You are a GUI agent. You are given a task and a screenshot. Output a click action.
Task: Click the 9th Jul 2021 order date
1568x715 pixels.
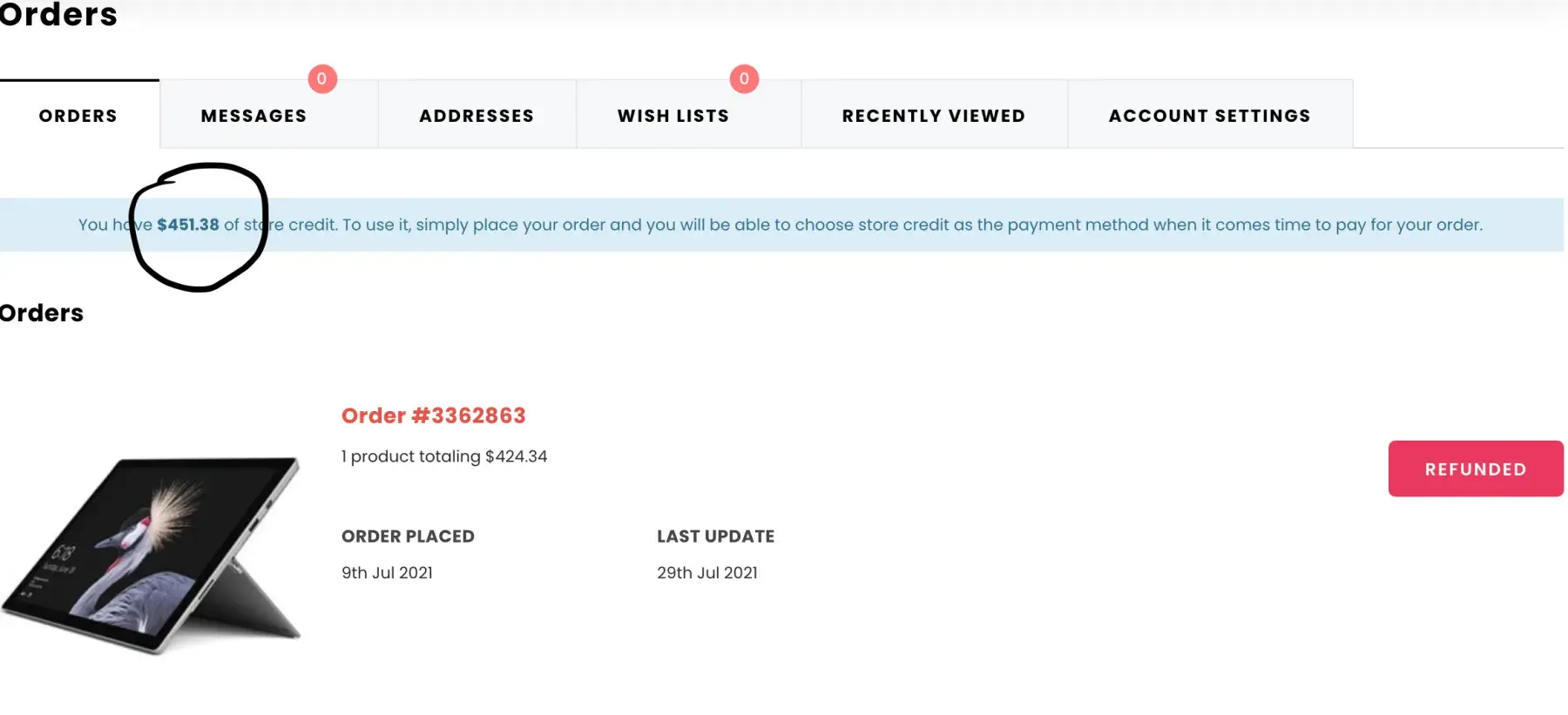pyautogui.click(x=387, y=573)
